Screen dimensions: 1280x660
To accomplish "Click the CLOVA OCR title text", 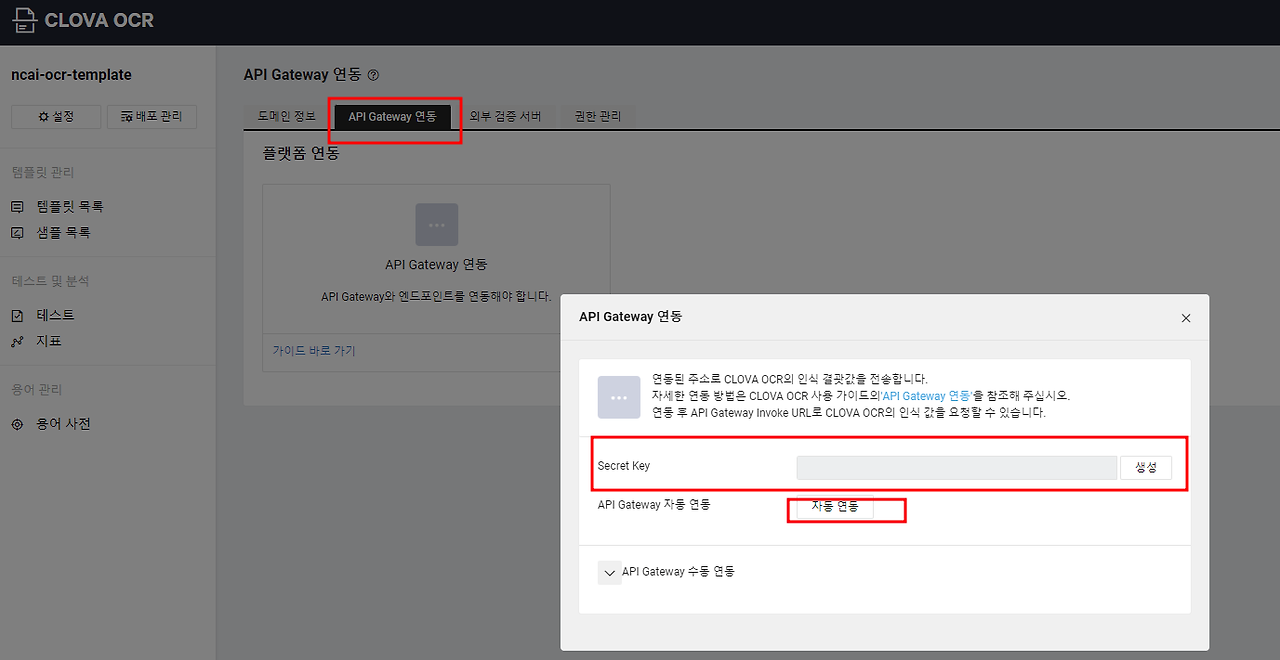I will pyautogui.click(x=100, y=20).
